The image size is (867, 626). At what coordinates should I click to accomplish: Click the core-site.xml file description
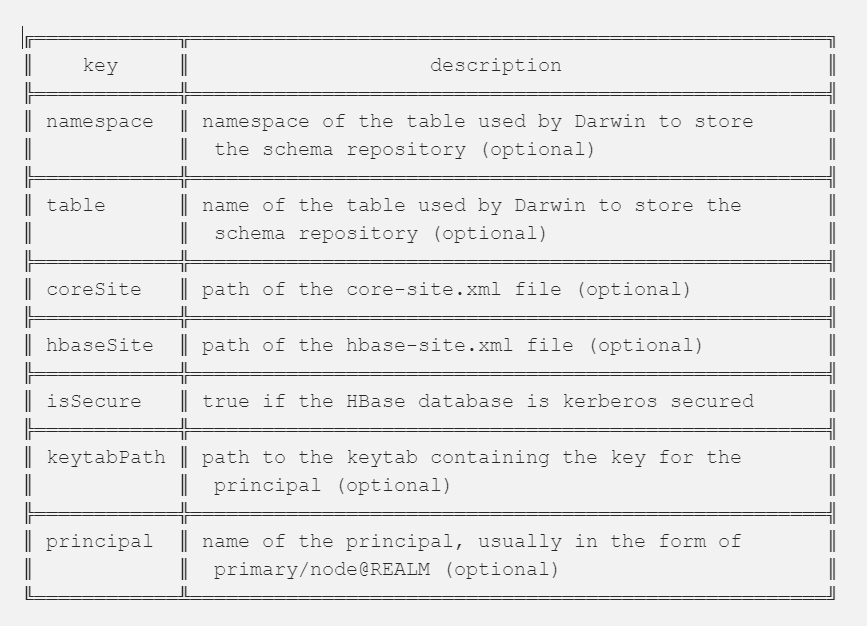[x=446, y=289]
